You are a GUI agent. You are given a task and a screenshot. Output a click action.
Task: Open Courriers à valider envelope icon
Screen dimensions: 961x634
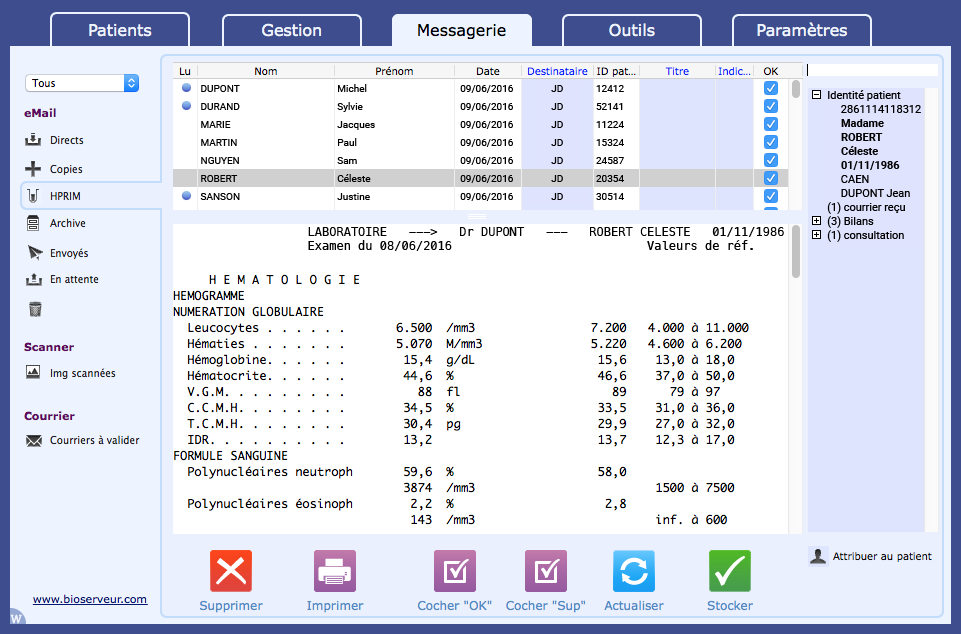34,441
